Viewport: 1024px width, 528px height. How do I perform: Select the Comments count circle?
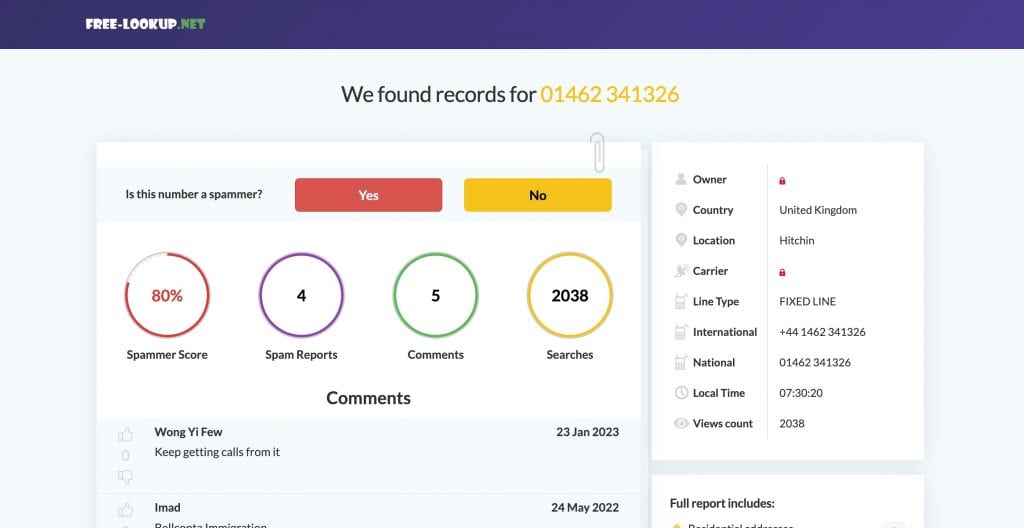click(436, 295)
